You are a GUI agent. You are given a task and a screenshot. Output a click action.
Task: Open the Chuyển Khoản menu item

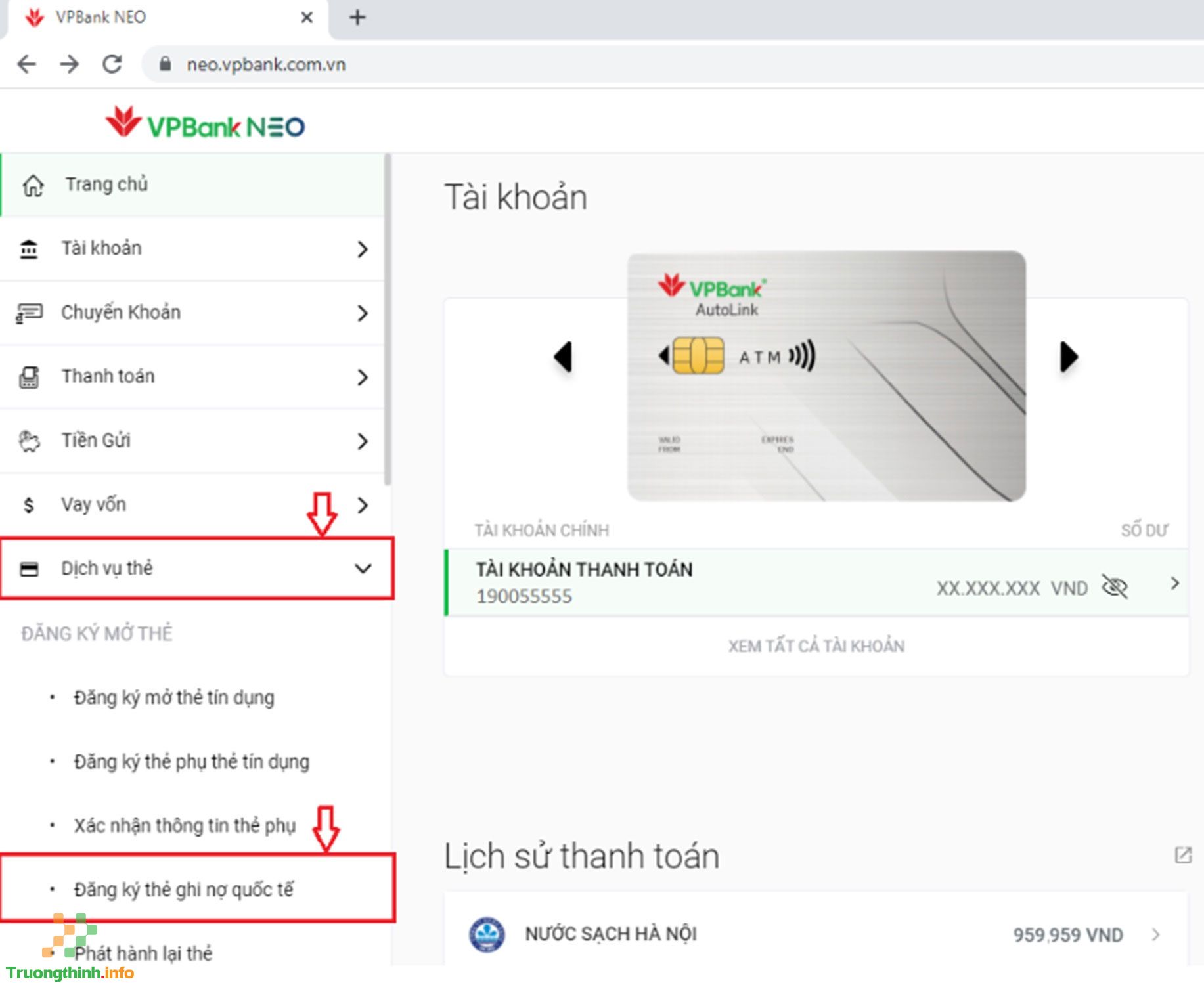[192, 313]
